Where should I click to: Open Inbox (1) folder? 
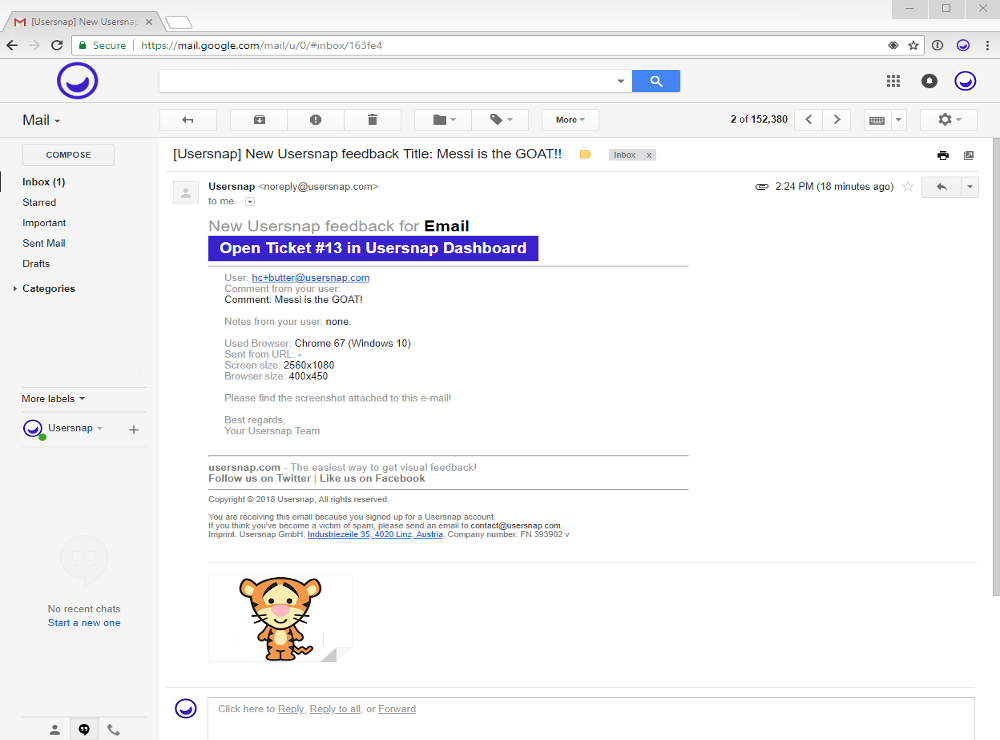[x=43, y=182]
